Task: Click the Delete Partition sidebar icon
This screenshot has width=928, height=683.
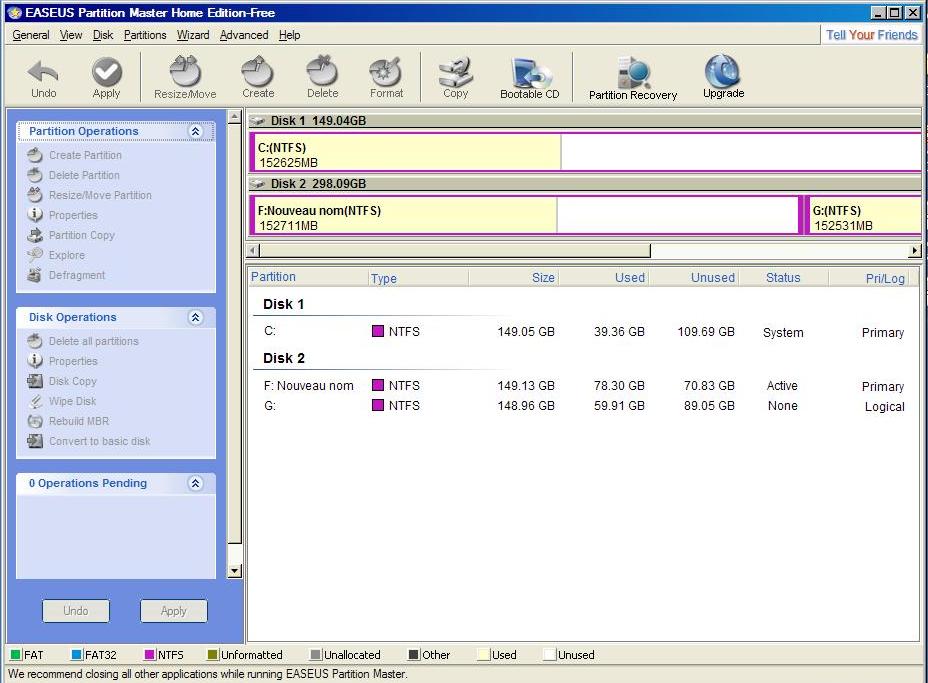Action: (36, 175)
